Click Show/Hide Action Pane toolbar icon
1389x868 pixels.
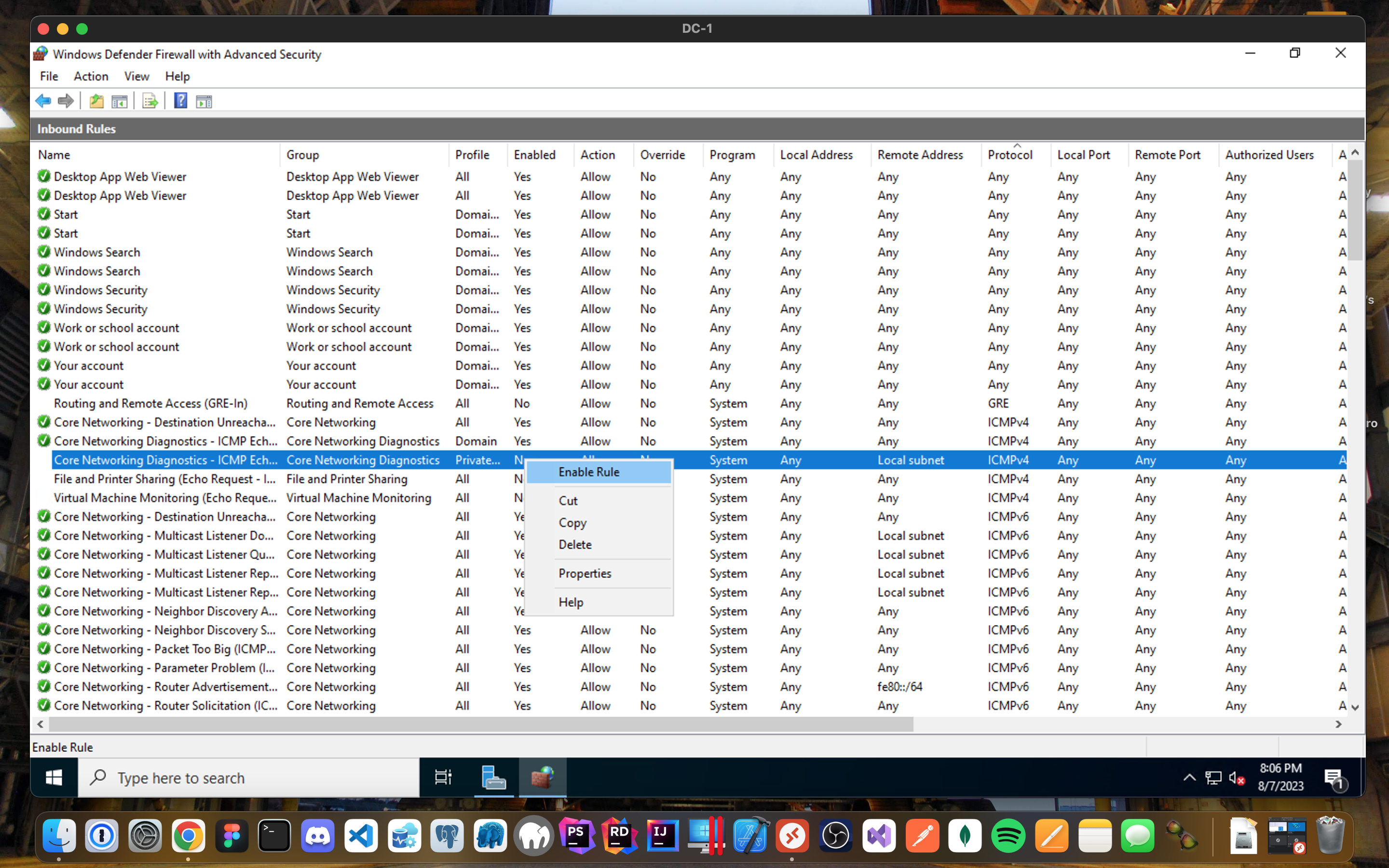coord(204,101)
